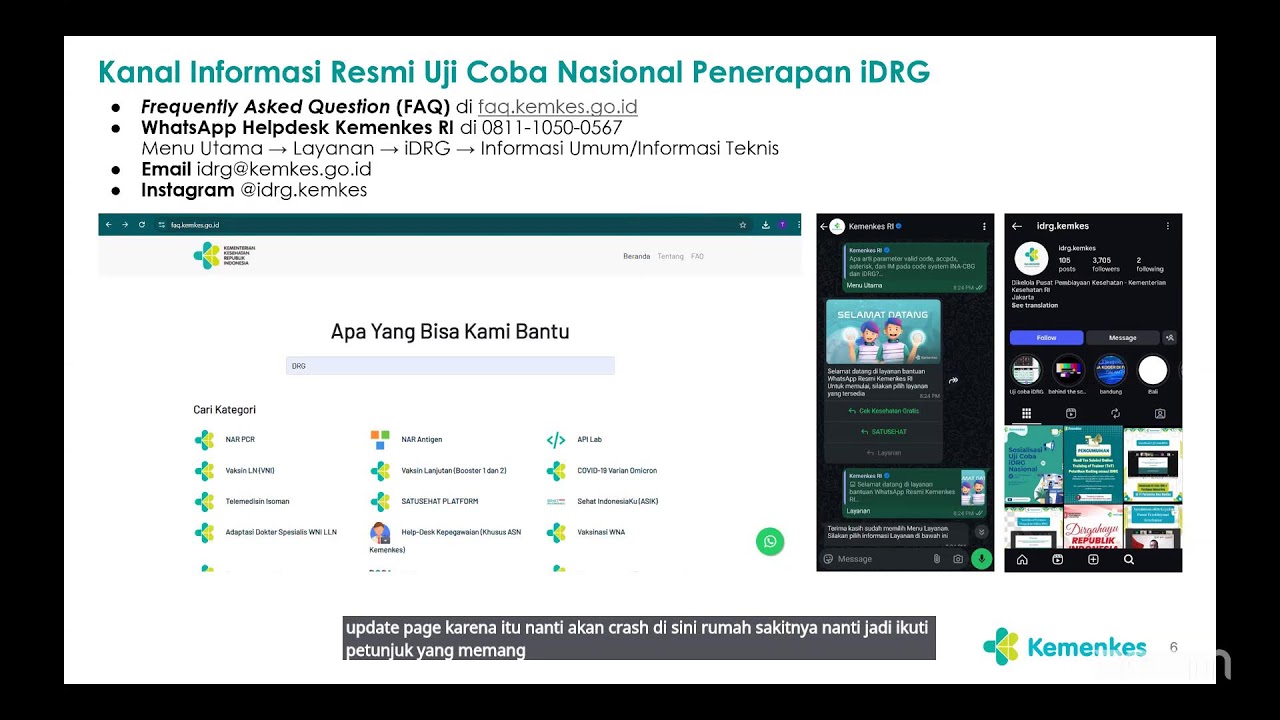The height and width of the screenshot is (720, 1280).
Task: Open the Bali story highlight
Action: tap(1153, 371)
